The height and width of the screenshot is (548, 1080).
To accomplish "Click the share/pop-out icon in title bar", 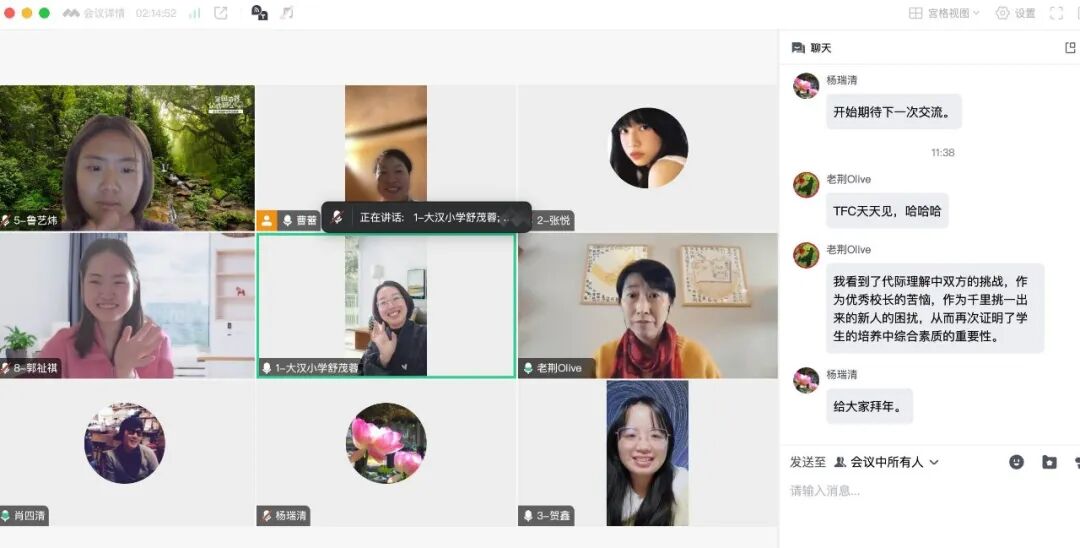I will 220,13.
